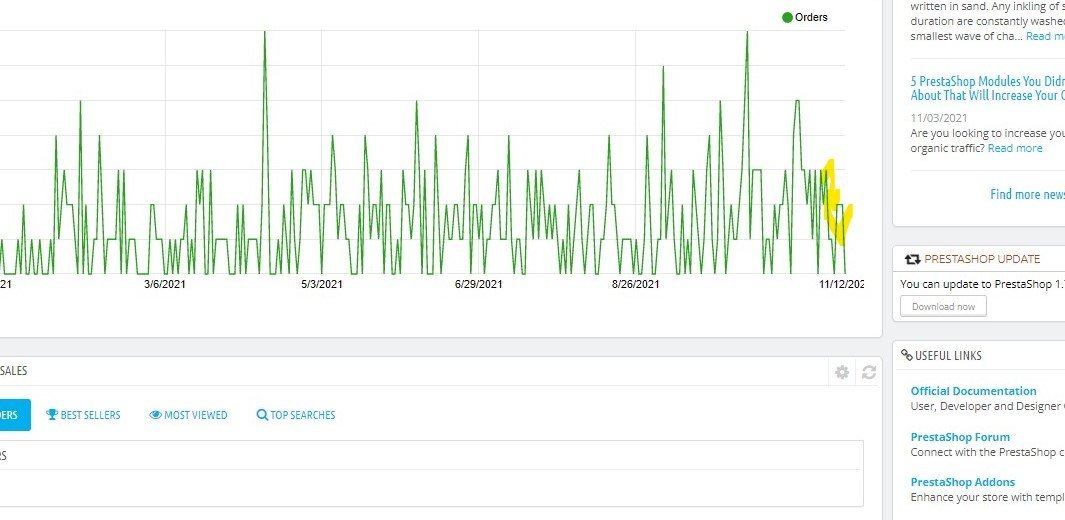Open the 5 PrestaShop Modules article headline
This screenshot has width=1065, height=520.
point(988,88)
